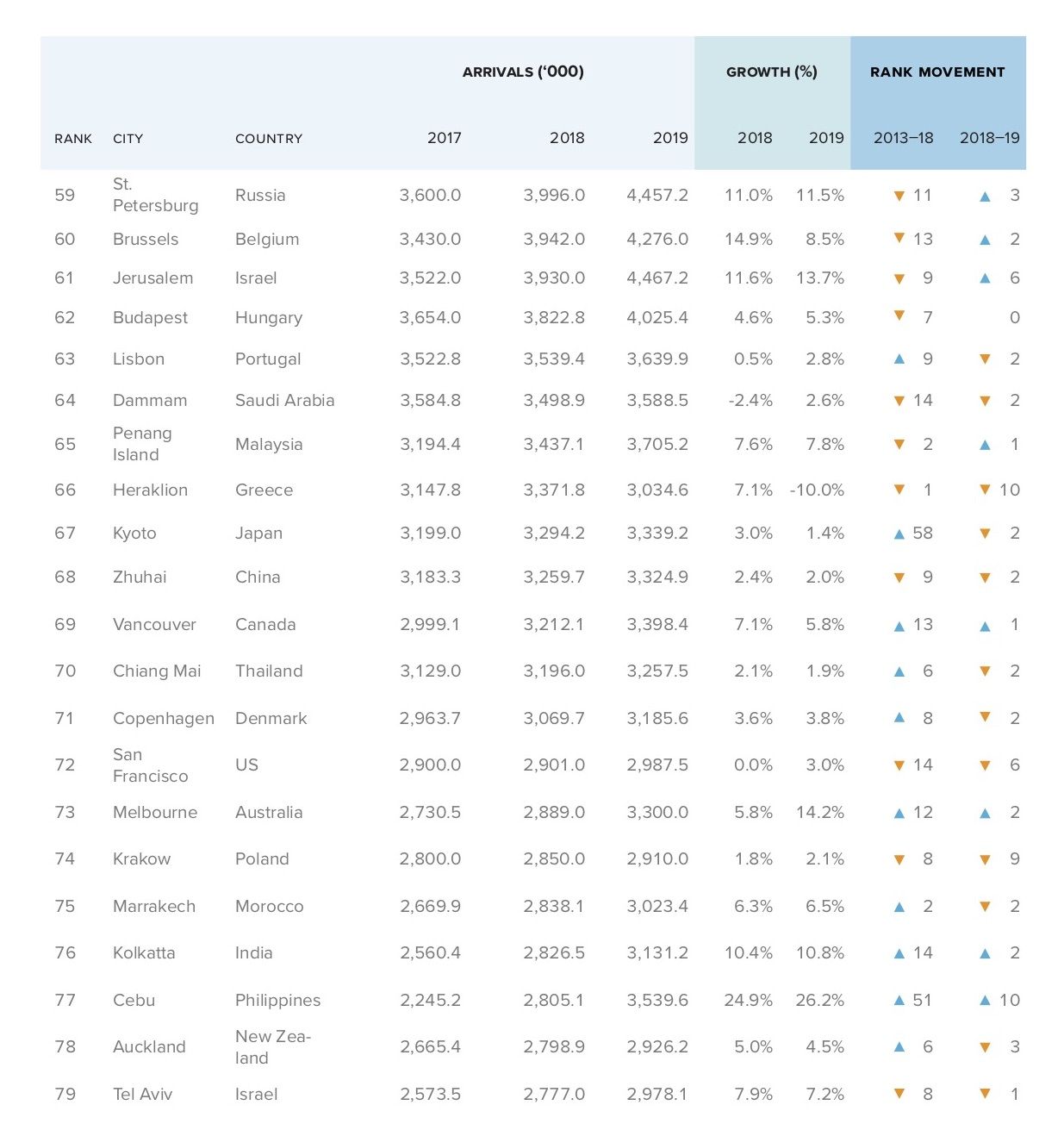Image resolution: width=1064 pixels, height=1130 pixels.
Task: Click Lisbon's blue up arrow beside 9
Action: tap(899, 359)
